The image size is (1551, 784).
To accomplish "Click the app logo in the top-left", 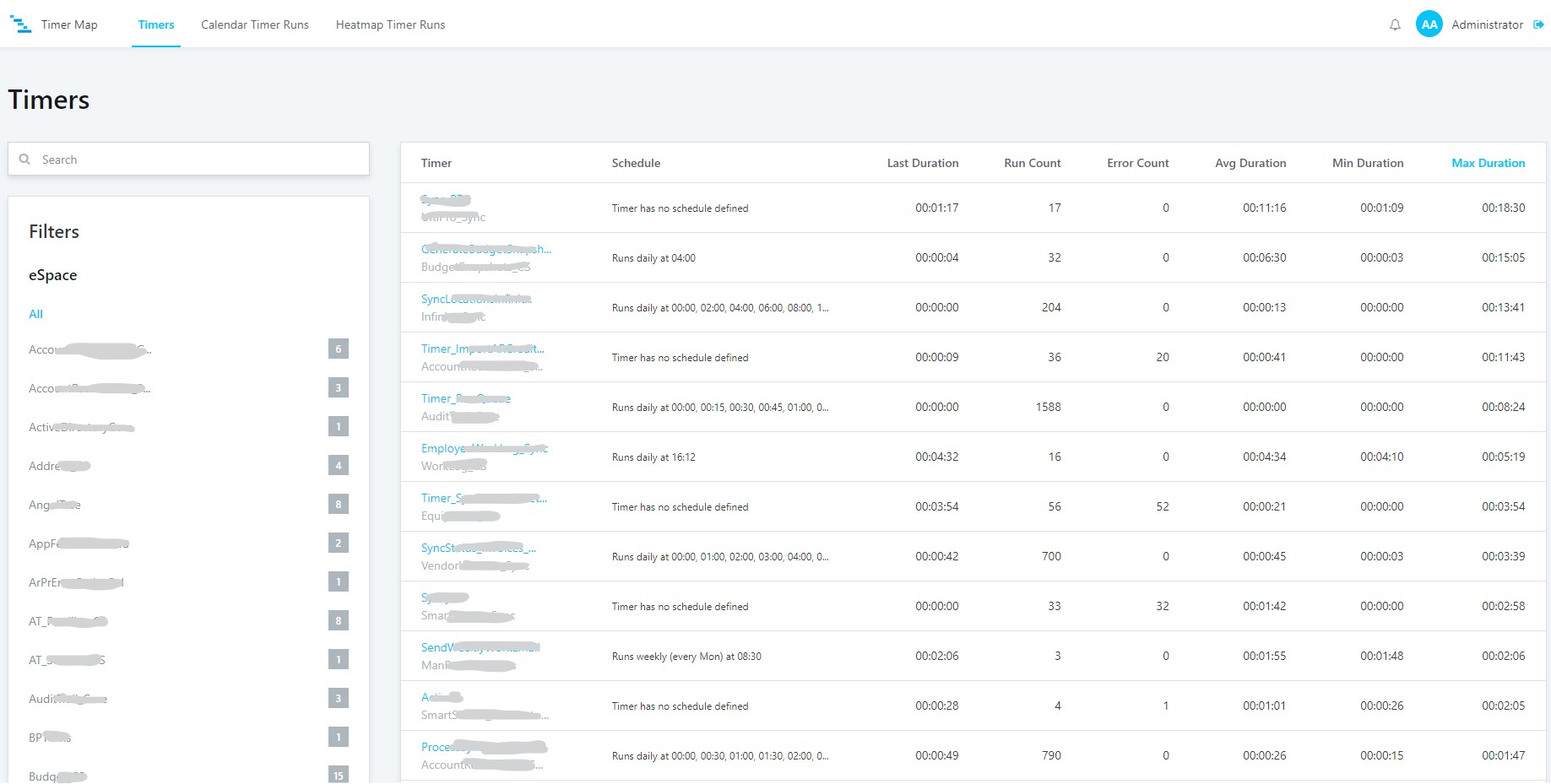I will point(21,24).
